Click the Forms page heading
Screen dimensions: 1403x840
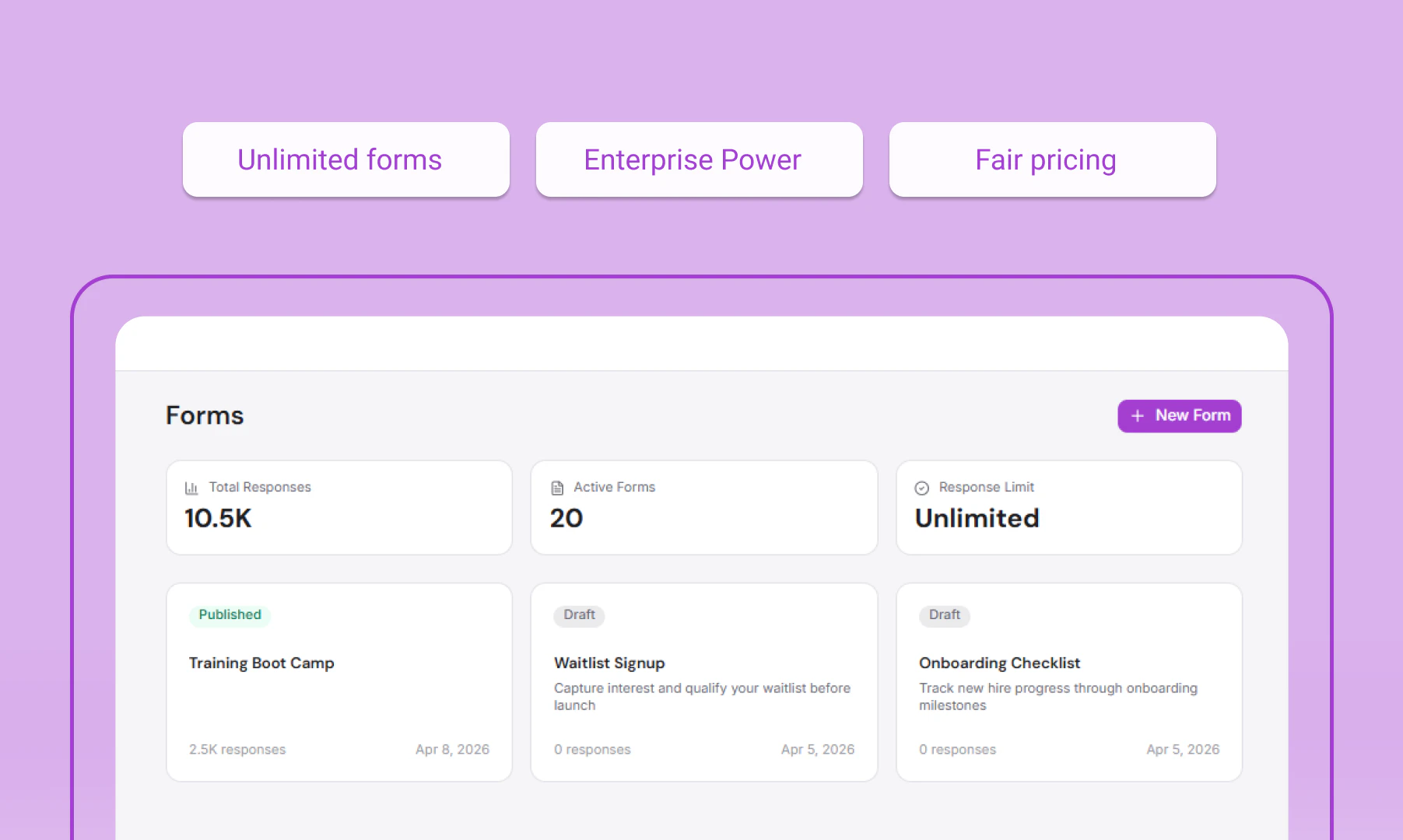204,415
